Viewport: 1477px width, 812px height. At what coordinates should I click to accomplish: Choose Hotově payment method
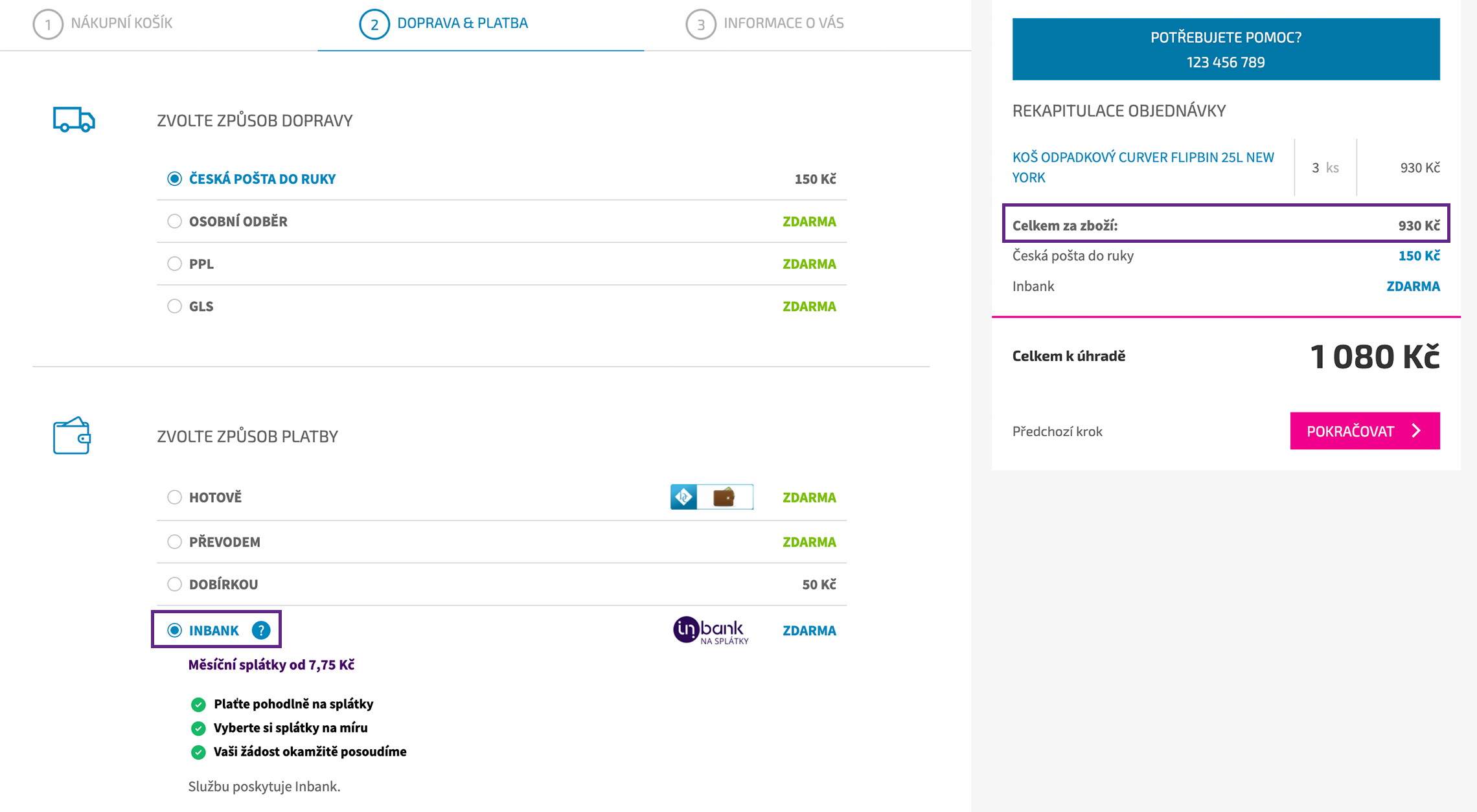click(174, 497)
